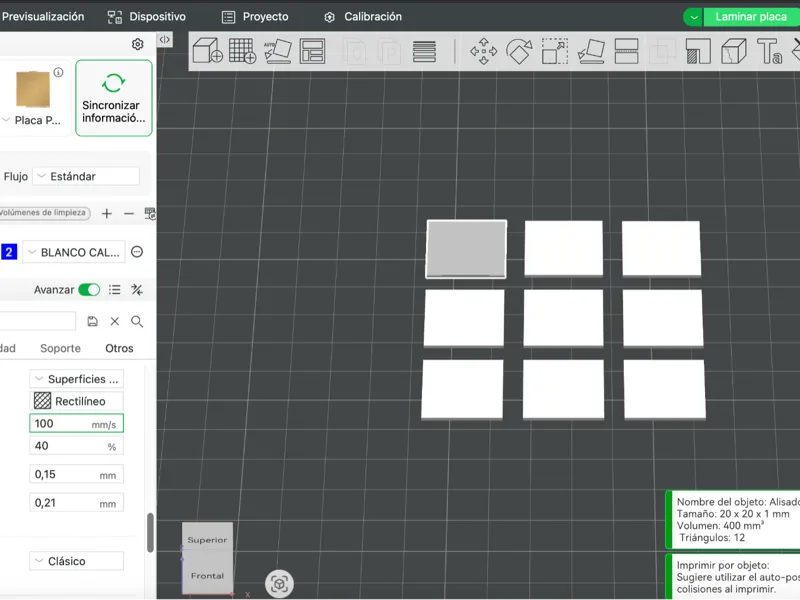Viewport: 800px width, 600px height.
Task: Switch to the Soporte settings tab
Action: pos(60,348)
